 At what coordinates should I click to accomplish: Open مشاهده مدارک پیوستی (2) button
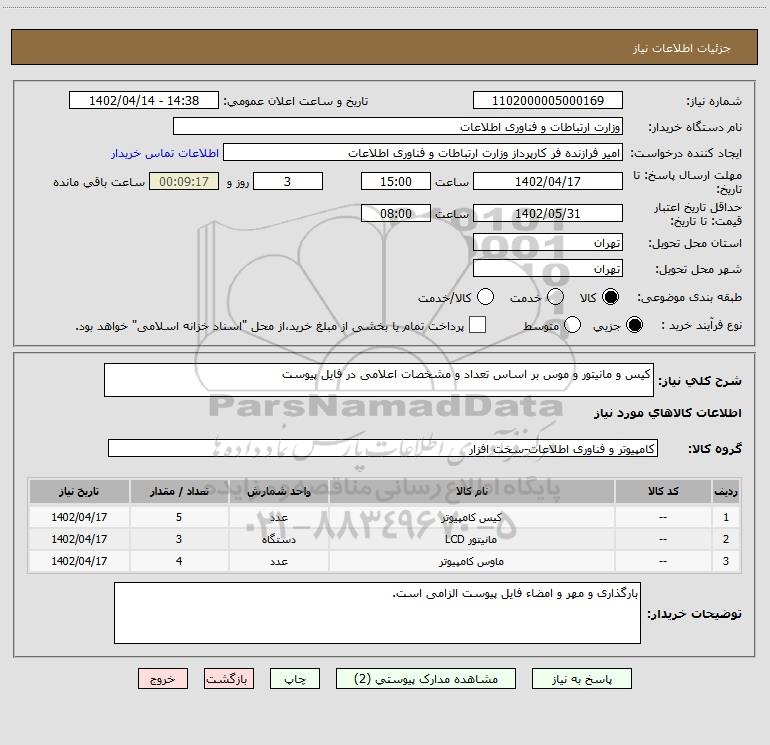pyautogui.click(x=426, y=679)
